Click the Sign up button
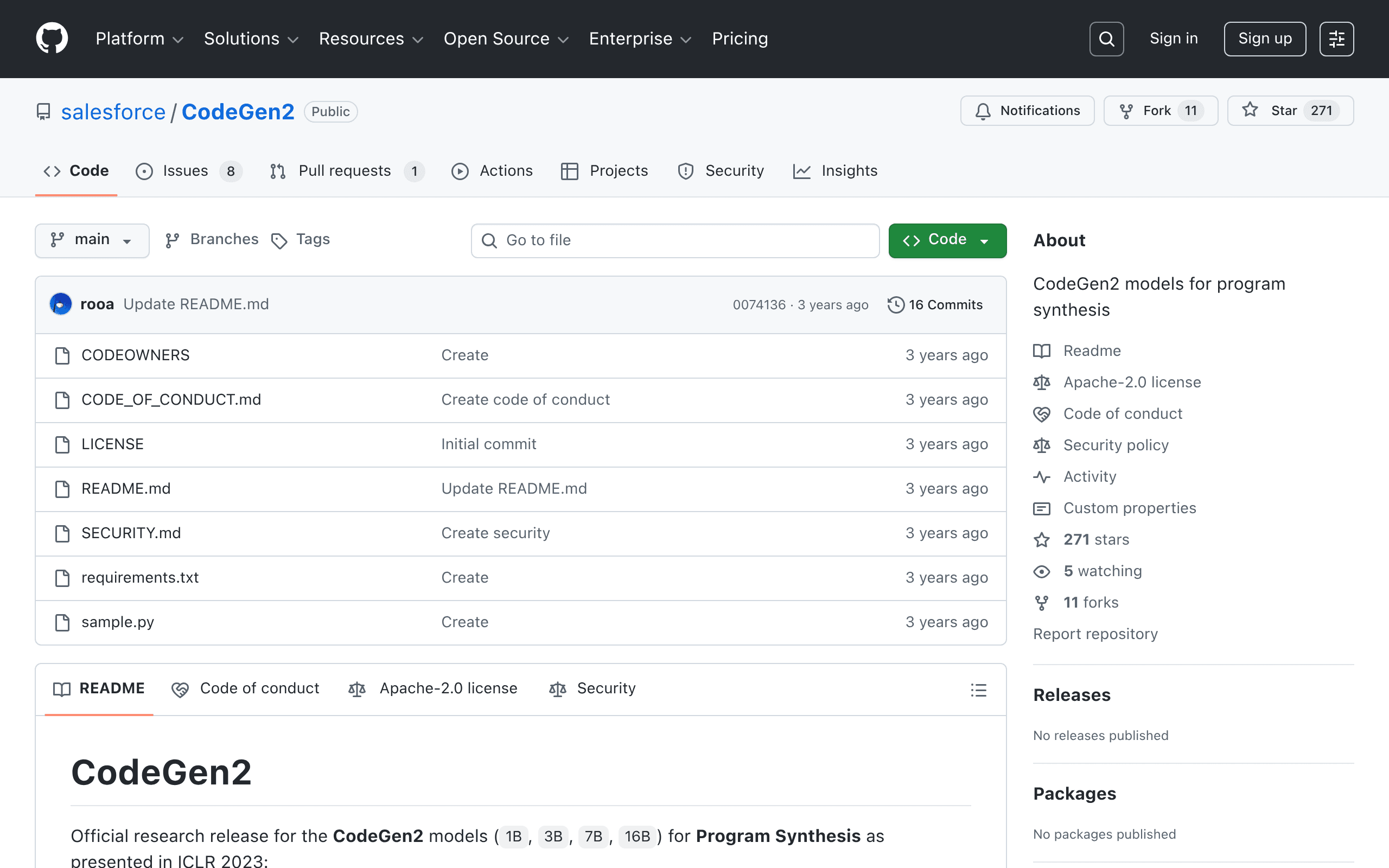This screenshot has height=868, width=1389. [1265, 39]
